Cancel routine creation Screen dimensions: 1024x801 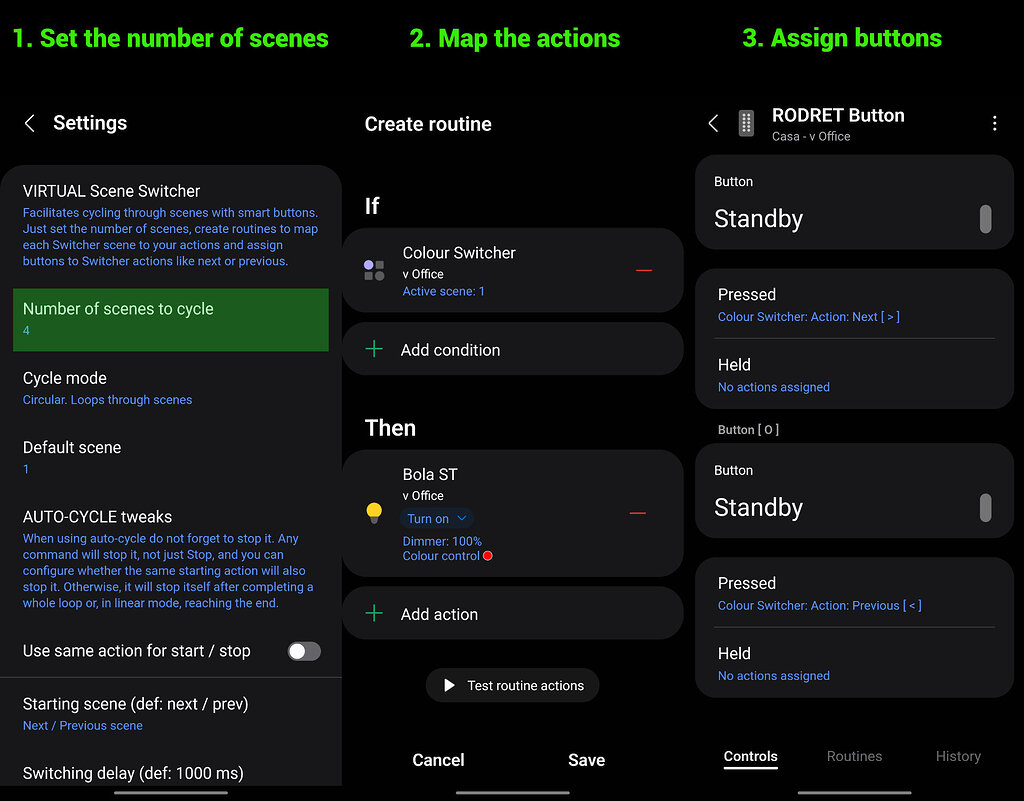point(438,760)
